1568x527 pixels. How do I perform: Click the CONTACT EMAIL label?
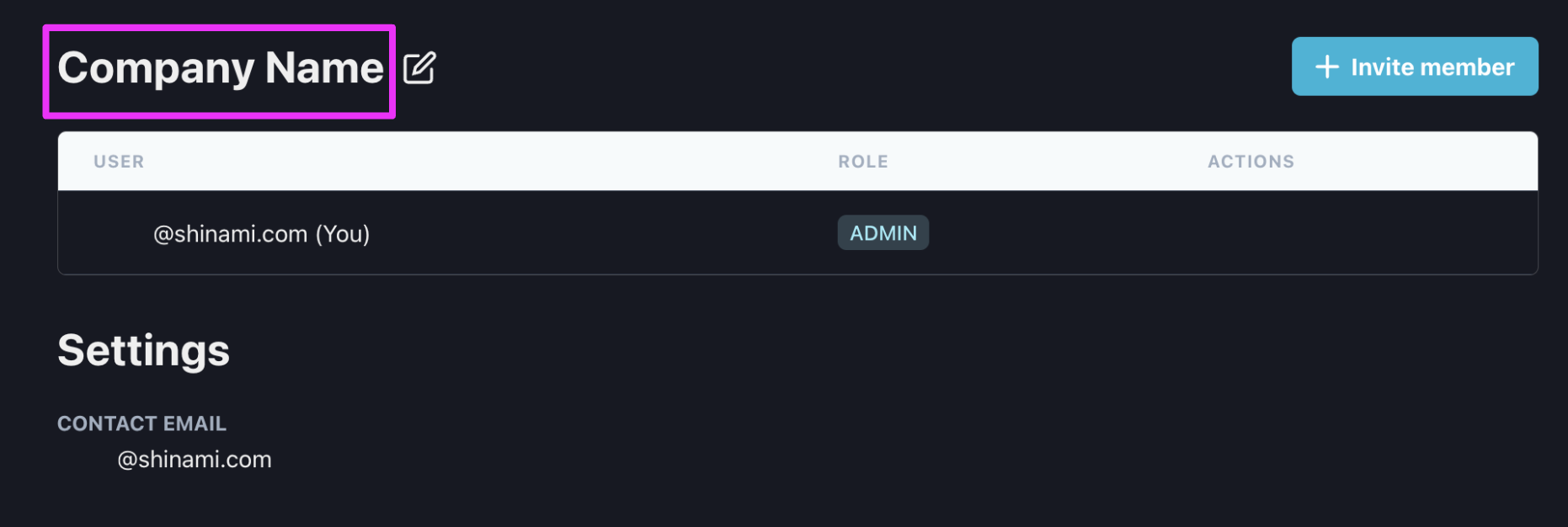[141, 423]
